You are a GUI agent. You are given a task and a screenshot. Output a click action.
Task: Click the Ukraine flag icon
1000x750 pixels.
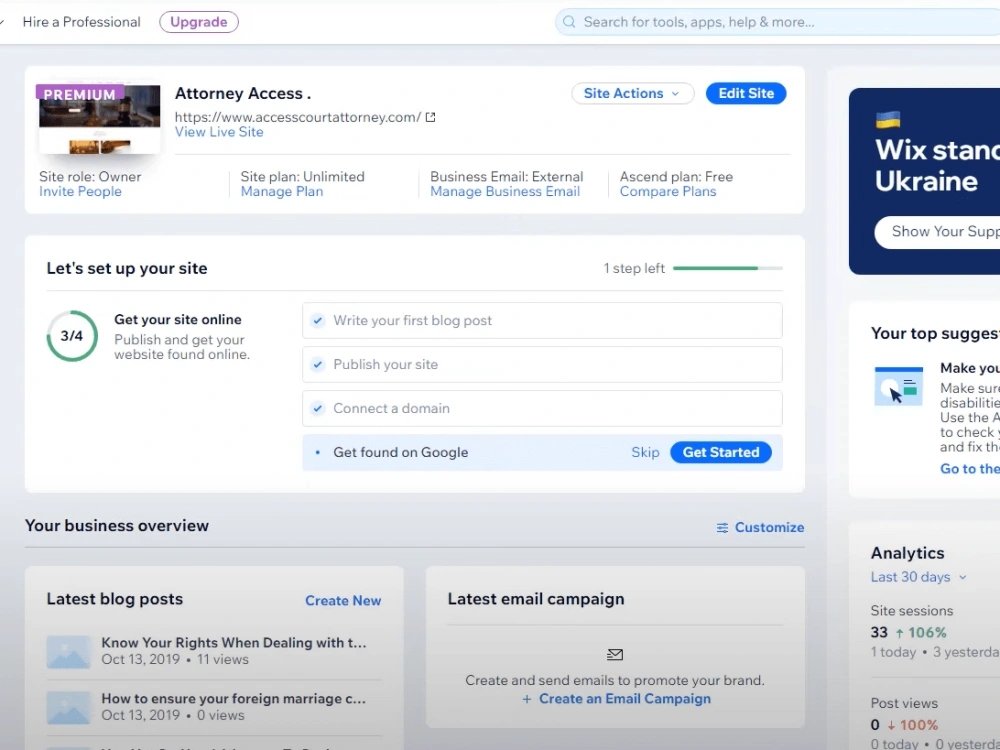pyautogui.click(x=888, y=119)
